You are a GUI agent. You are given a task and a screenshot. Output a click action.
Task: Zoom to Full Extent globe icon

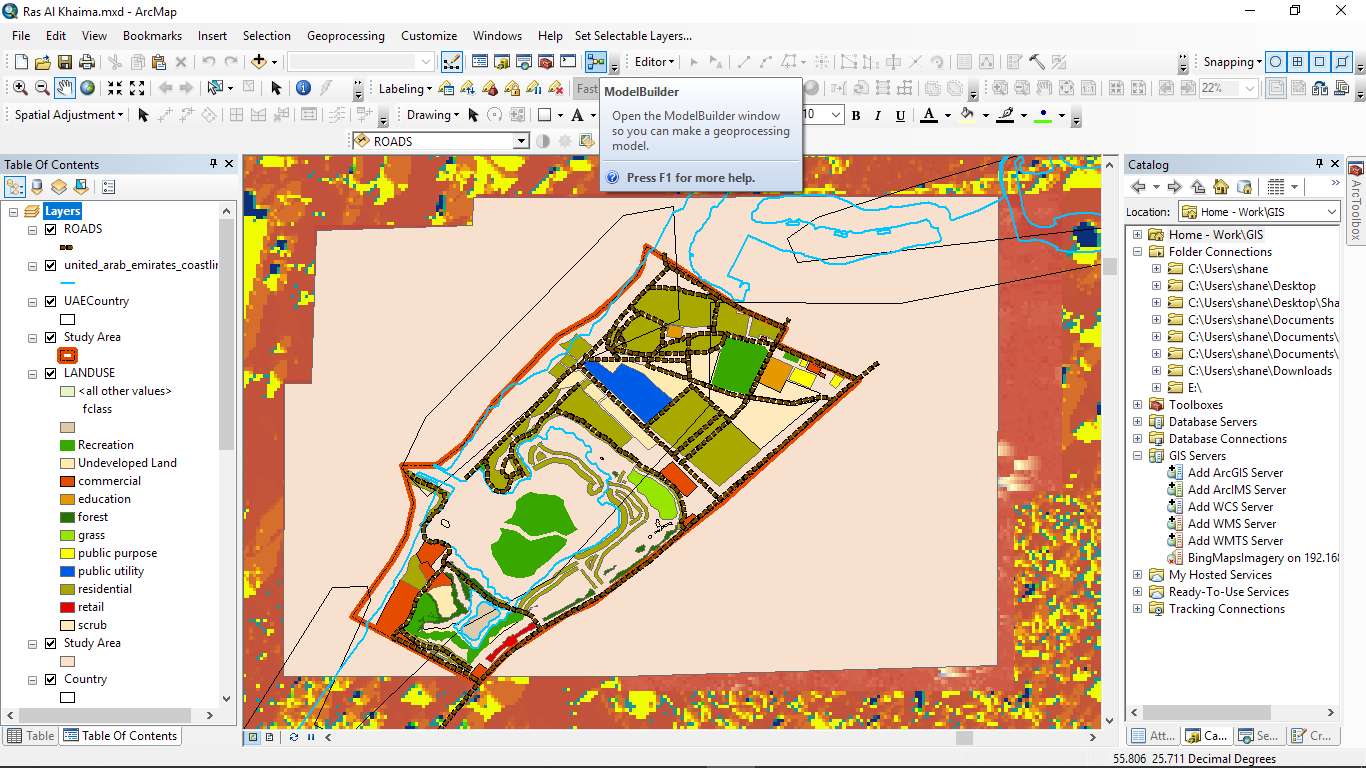coord(88,88)
